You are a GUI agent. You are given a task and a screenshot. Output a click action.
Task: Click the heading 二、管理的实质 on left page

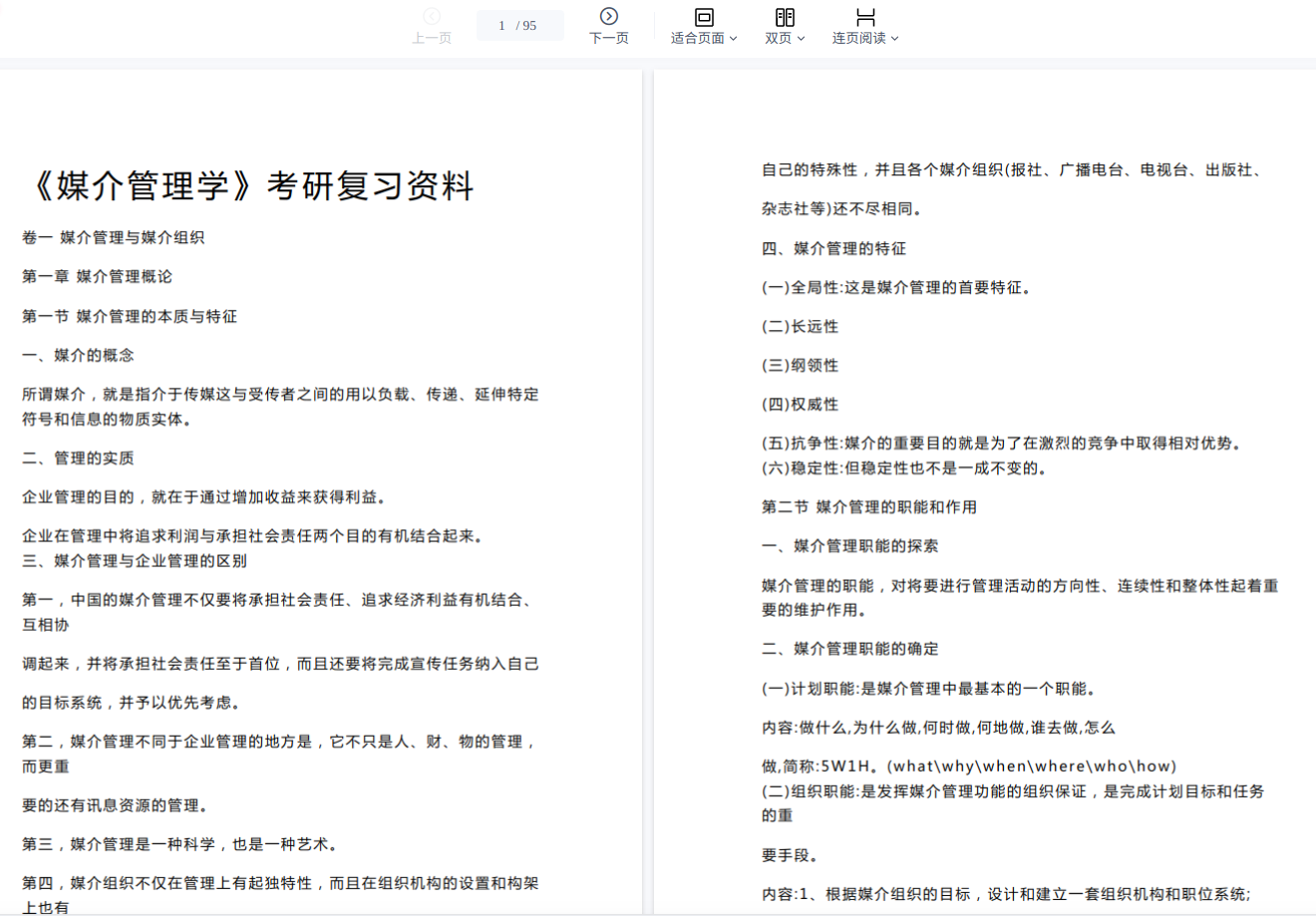tap(78, 458)
